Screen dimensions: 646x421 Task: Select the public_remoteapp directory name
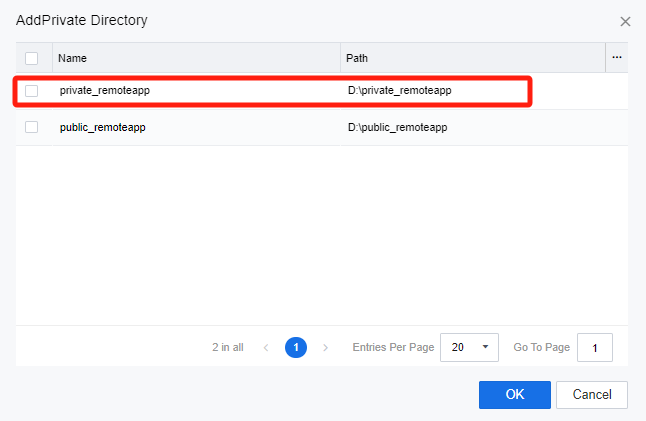click(102, 127)
